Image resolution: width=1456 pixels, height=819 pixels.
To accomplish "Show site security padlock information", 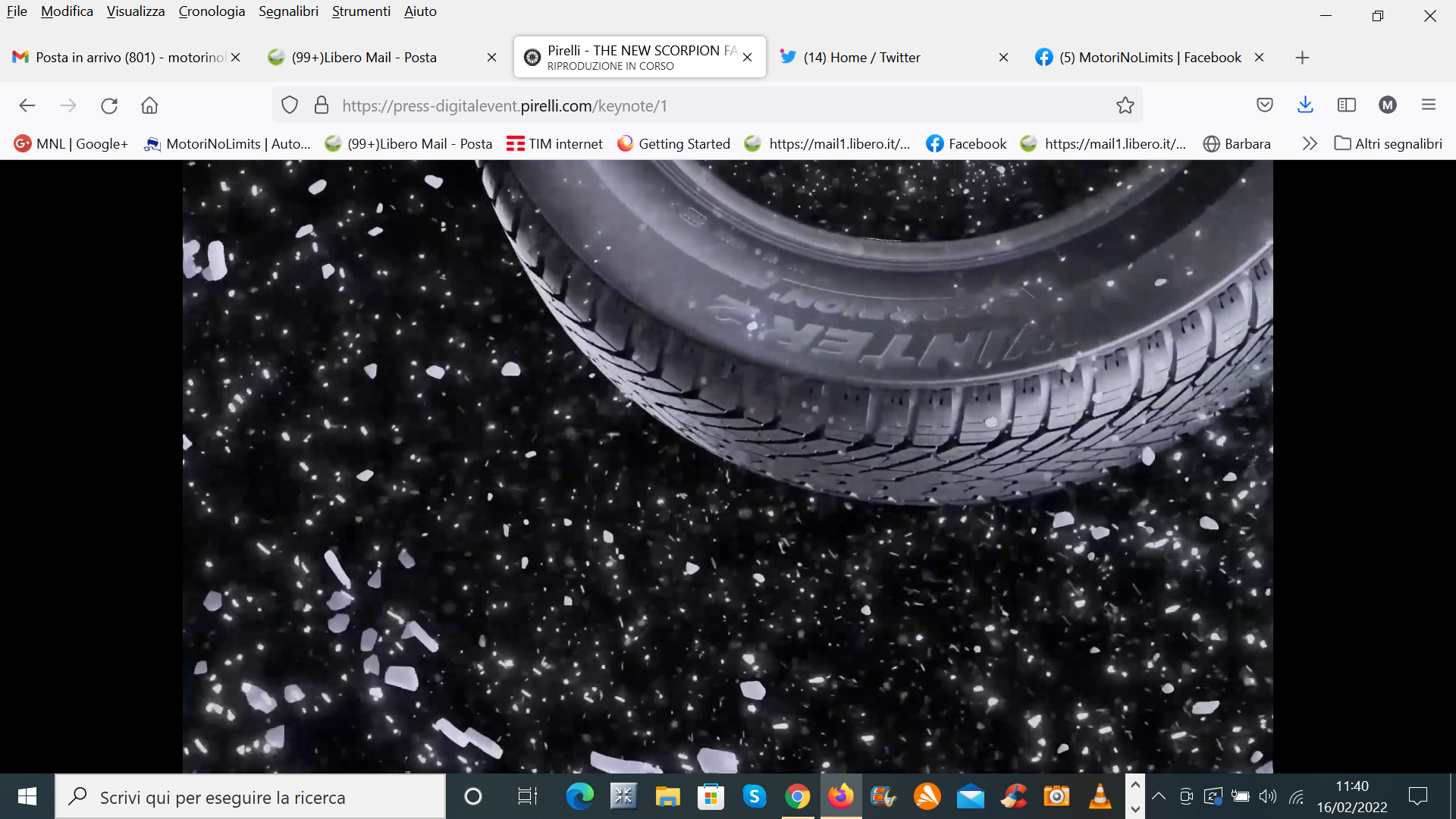I will point(322,105).
